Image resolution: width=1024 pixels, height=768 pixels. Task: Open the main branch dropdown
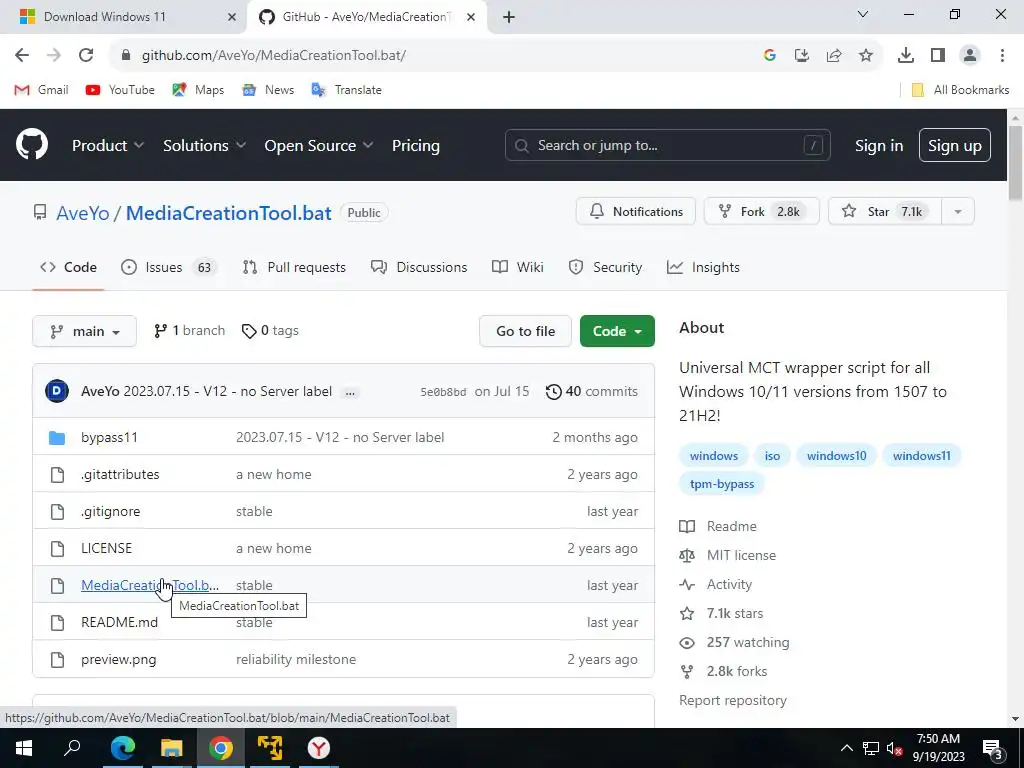pos(84,331)
